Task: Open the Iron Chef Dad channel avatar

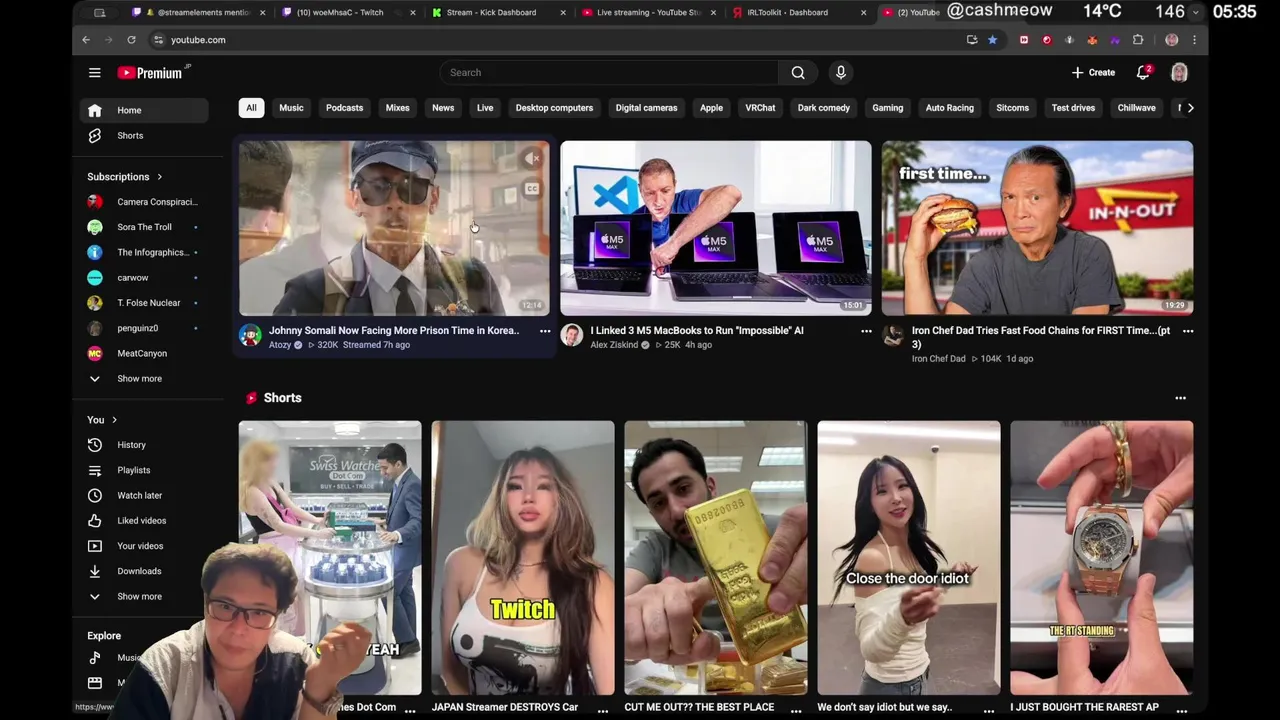Action: [x=893, y=336]
